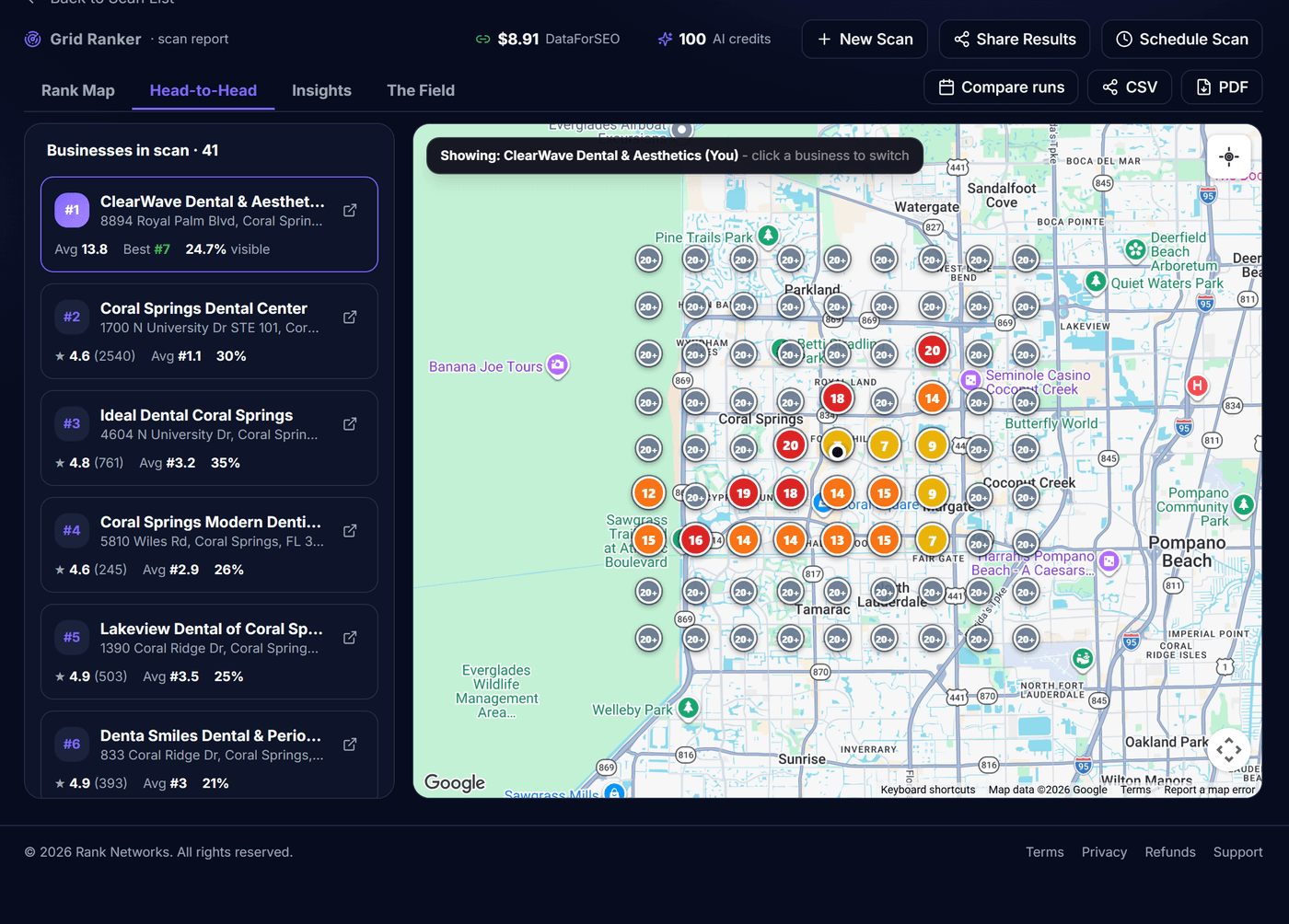Click the AI credits sparkle icon
The height and width of the screenshot is (924, 1289).
665,39
